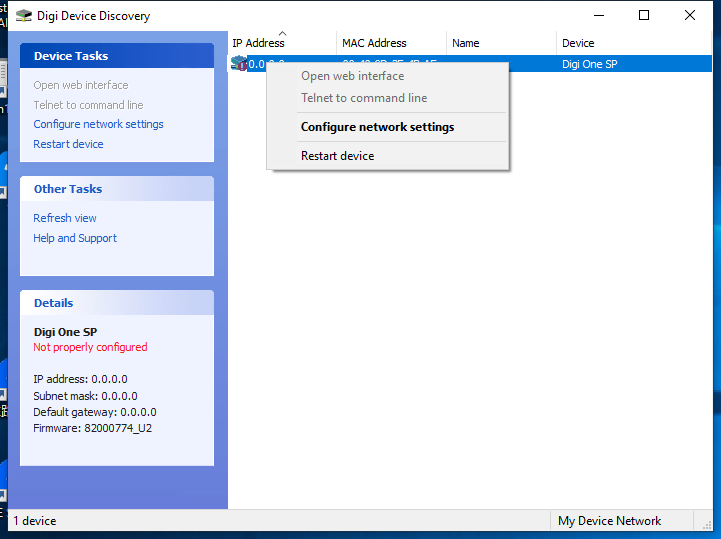Click the window resize grip in status bar

click(x=707, y=525)
